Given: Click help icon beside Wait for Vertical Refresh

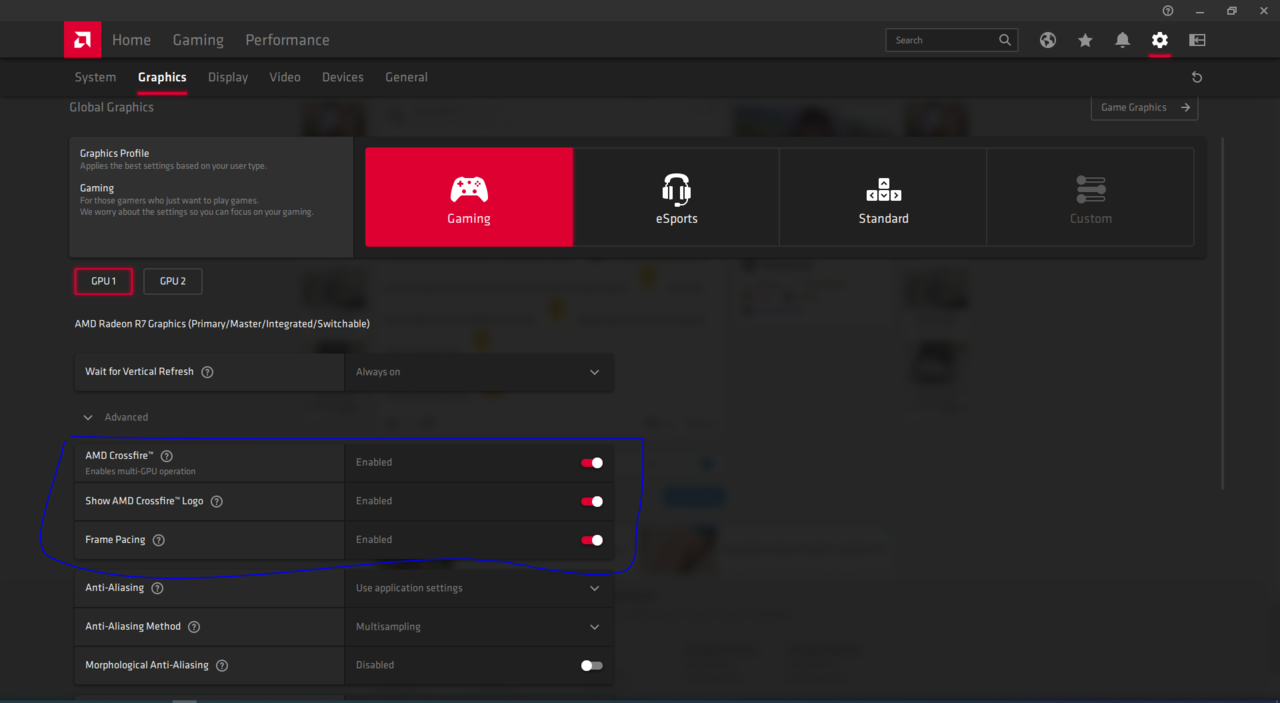Looking at the screenshot, I should (207, 372).
